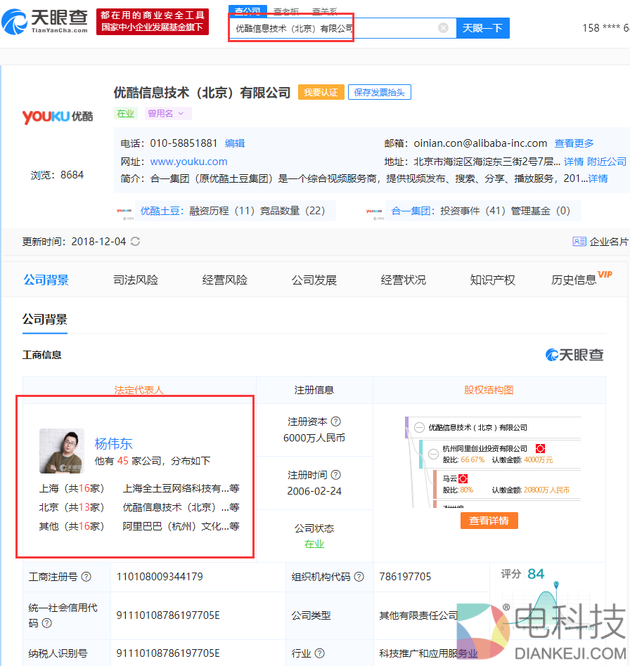Click help icon next to 注册资本
630x666 pixels.
[x=335, y=422]
